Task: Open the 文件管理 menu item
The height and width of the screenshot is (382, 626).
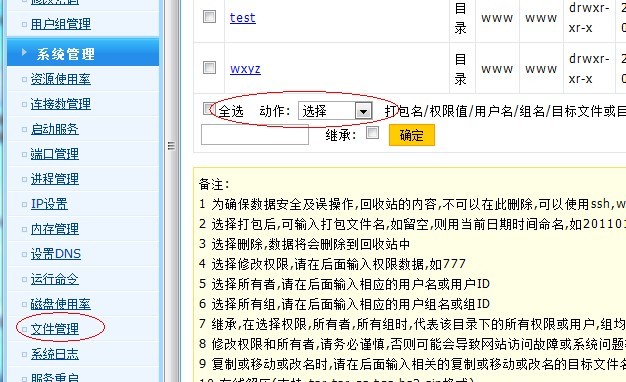Action: coord(55,329)
